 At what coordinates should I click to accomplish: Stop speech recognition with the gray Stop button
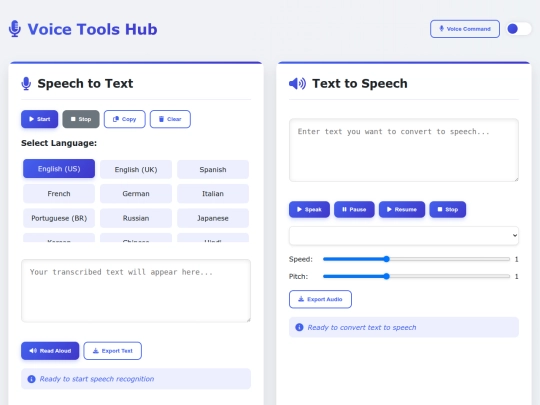pos(81,119)
